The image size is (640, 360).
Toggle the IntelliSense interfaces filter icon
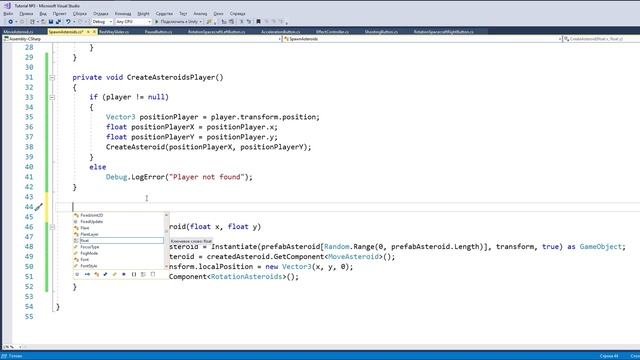(87, 274)
